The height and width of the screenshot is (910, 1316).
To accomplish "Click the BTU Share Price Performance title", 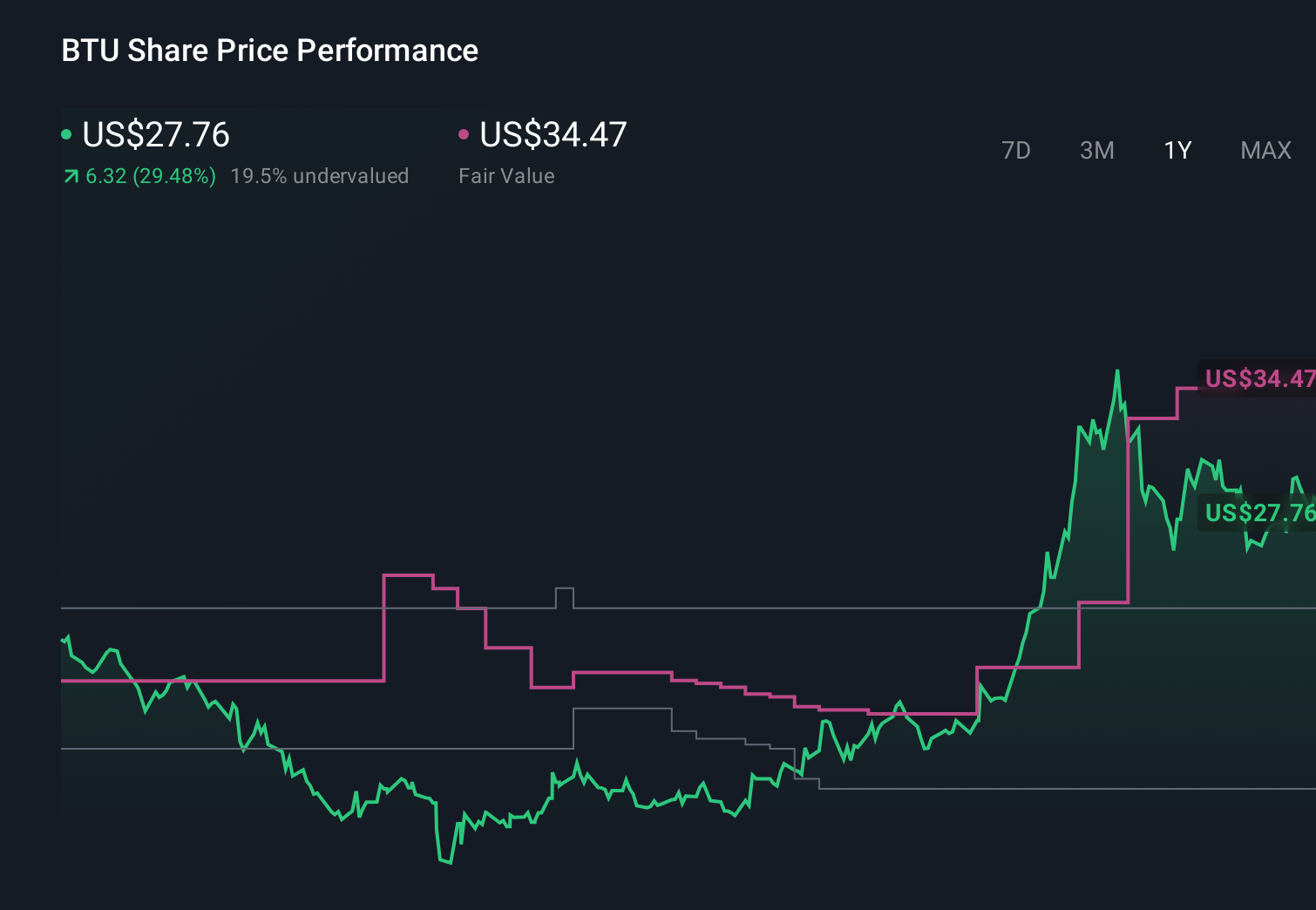I will tap(269, 51).
